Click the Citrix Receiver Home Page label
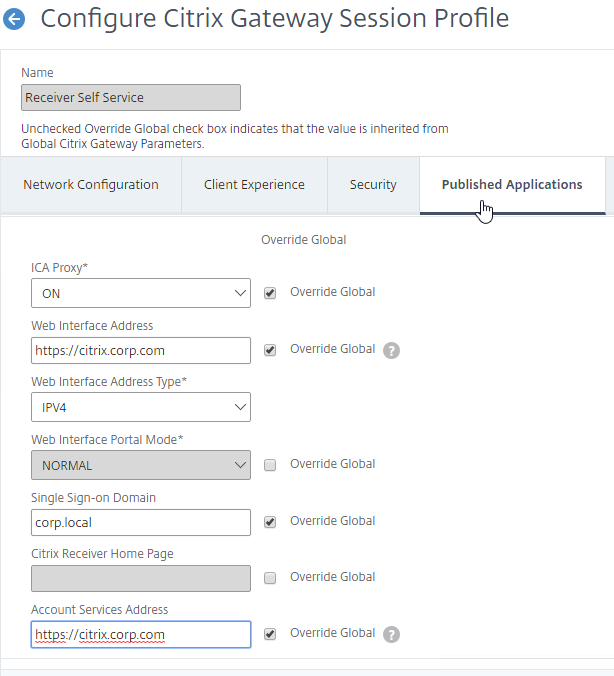Screen dimensions: 614x676 point(102,554)
